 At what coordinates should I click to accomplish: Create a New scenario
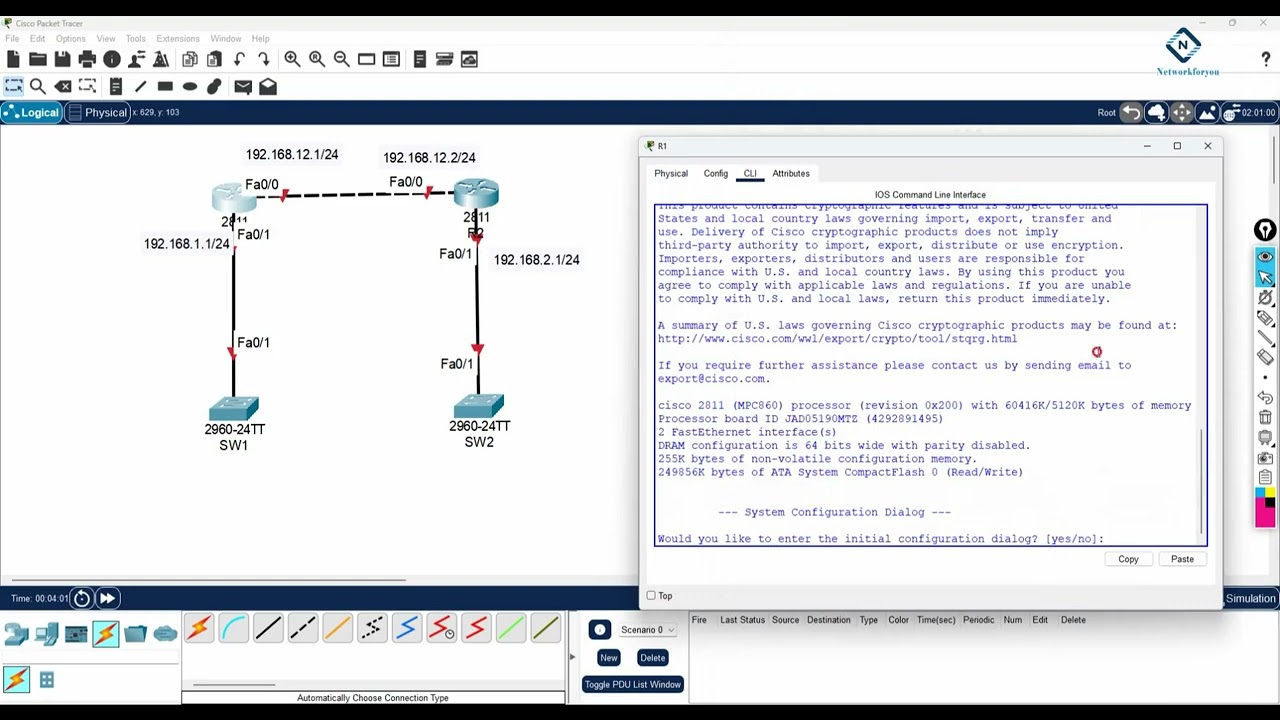[x=609, y=658]
